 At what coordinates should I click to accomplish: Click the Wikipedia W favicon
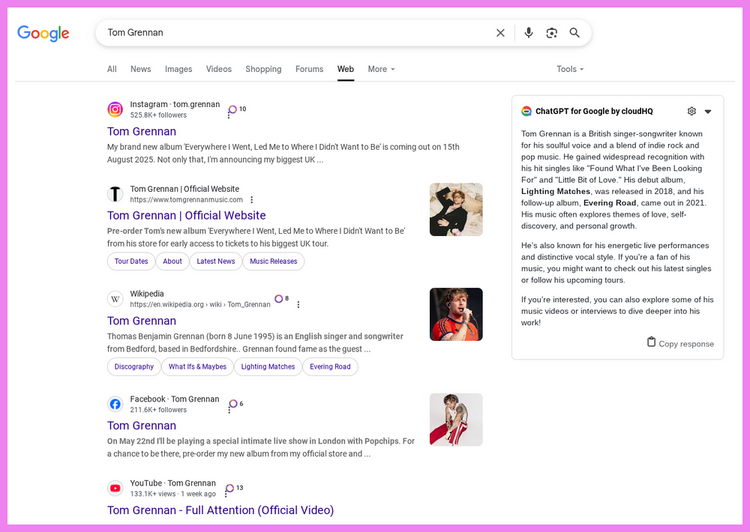pyautogui.click(x=115, y=299)
